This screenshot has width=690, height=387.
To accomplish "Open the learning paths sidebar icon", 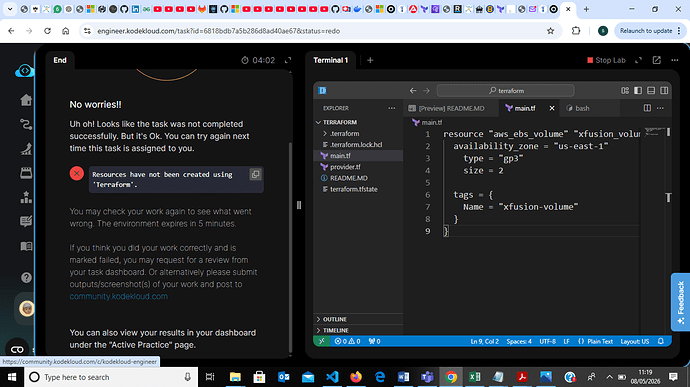I will coord(26,125).
